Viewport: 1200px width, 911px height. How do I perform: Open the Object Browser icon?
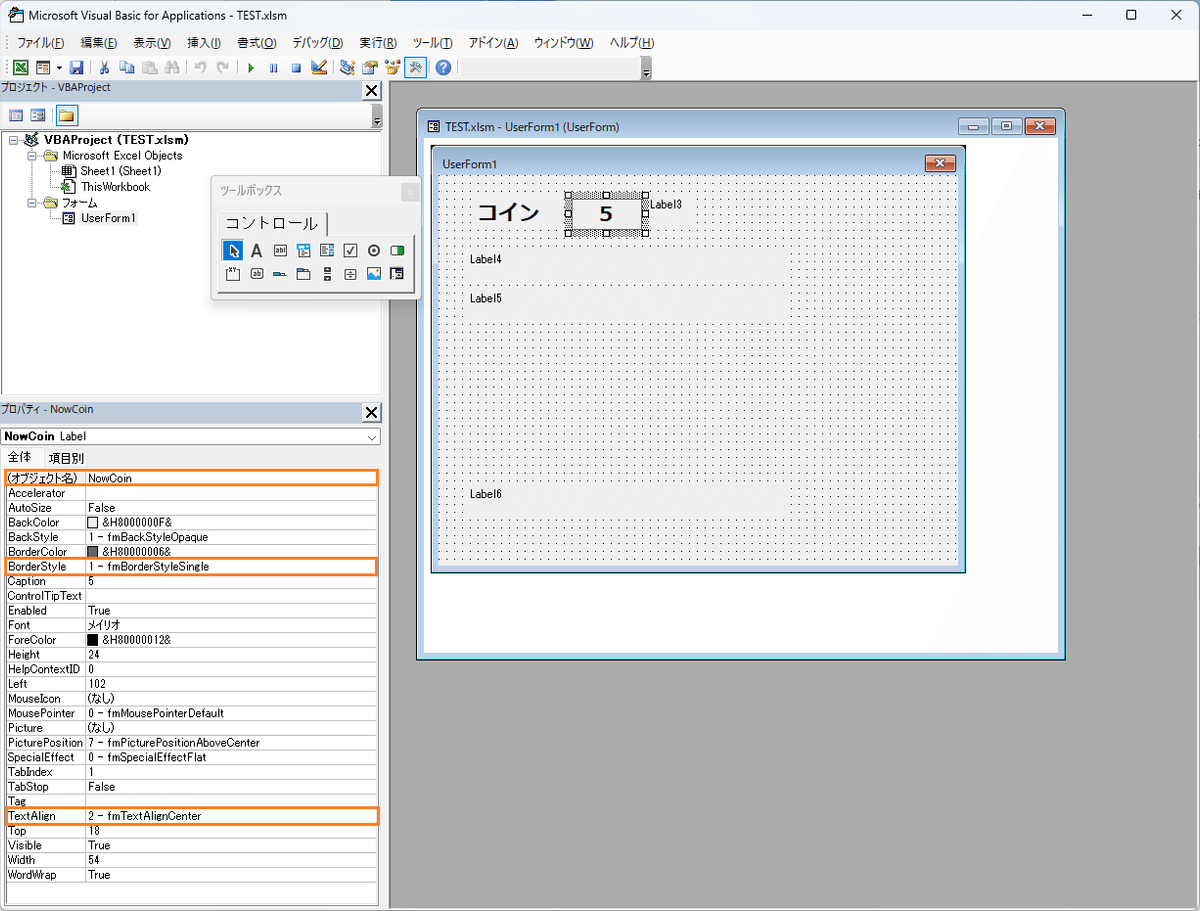392,68
